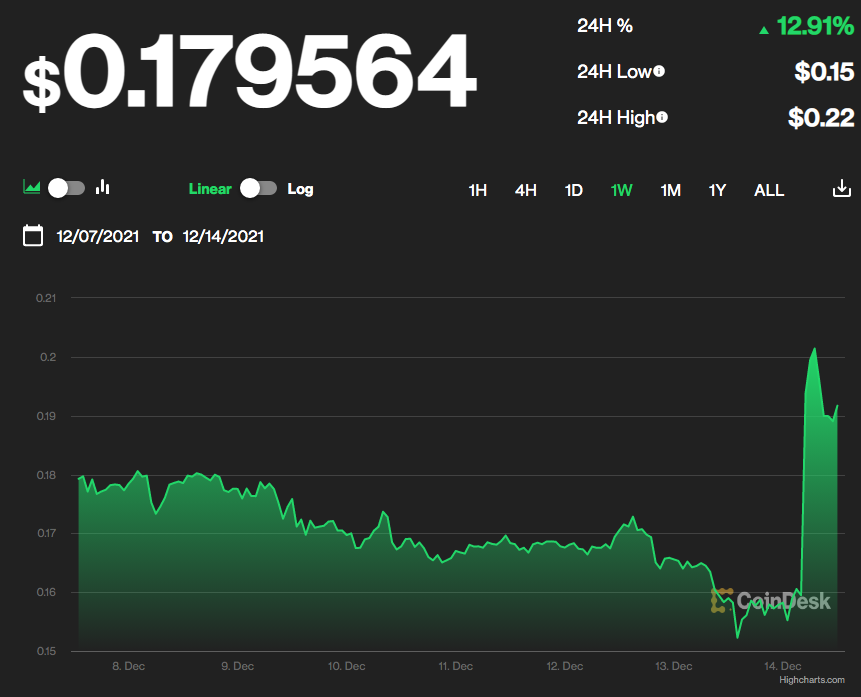View ALL time price history
861x697 pixels.
[769, 190]
